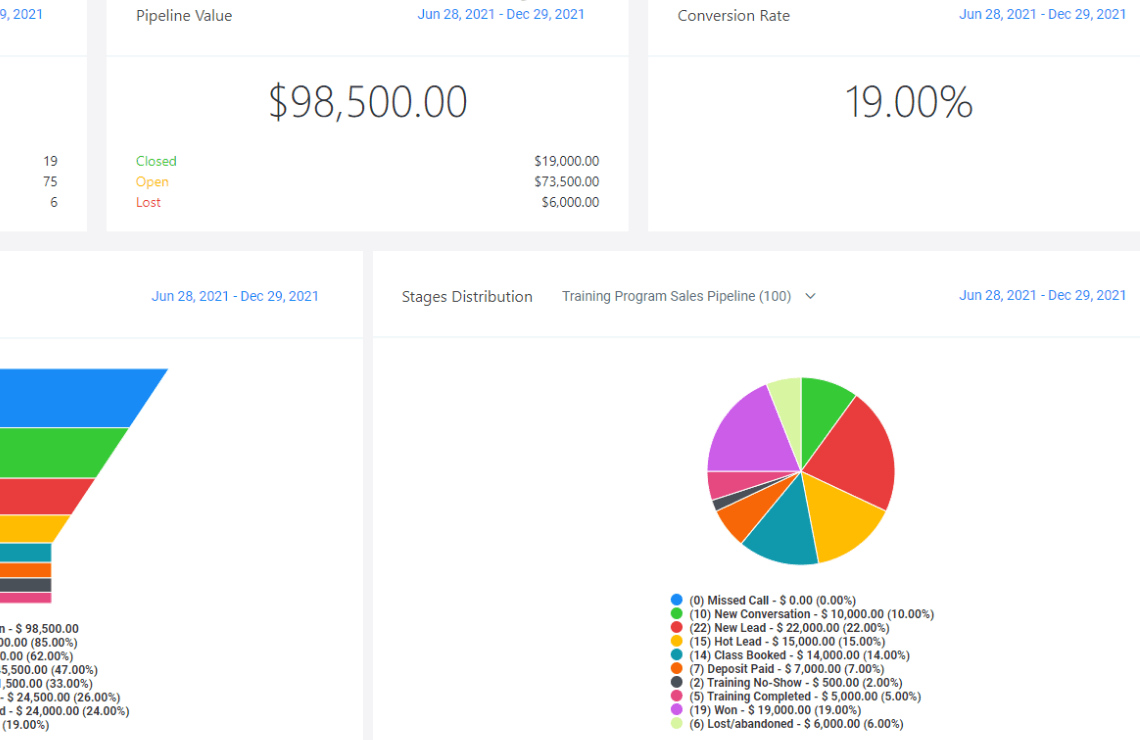
Task: Click the Conversion Rate heading
Action: [734, 15]
